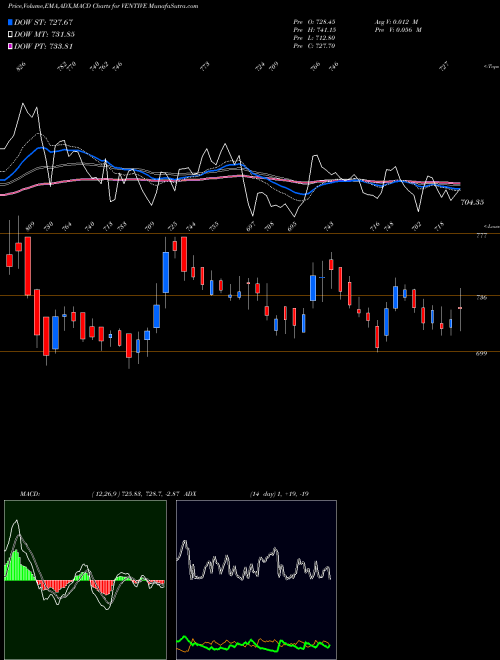Click the 'Pre V: 0.056 M' volume text
Viewport: 500px width, 660px height.
[398, 30]
